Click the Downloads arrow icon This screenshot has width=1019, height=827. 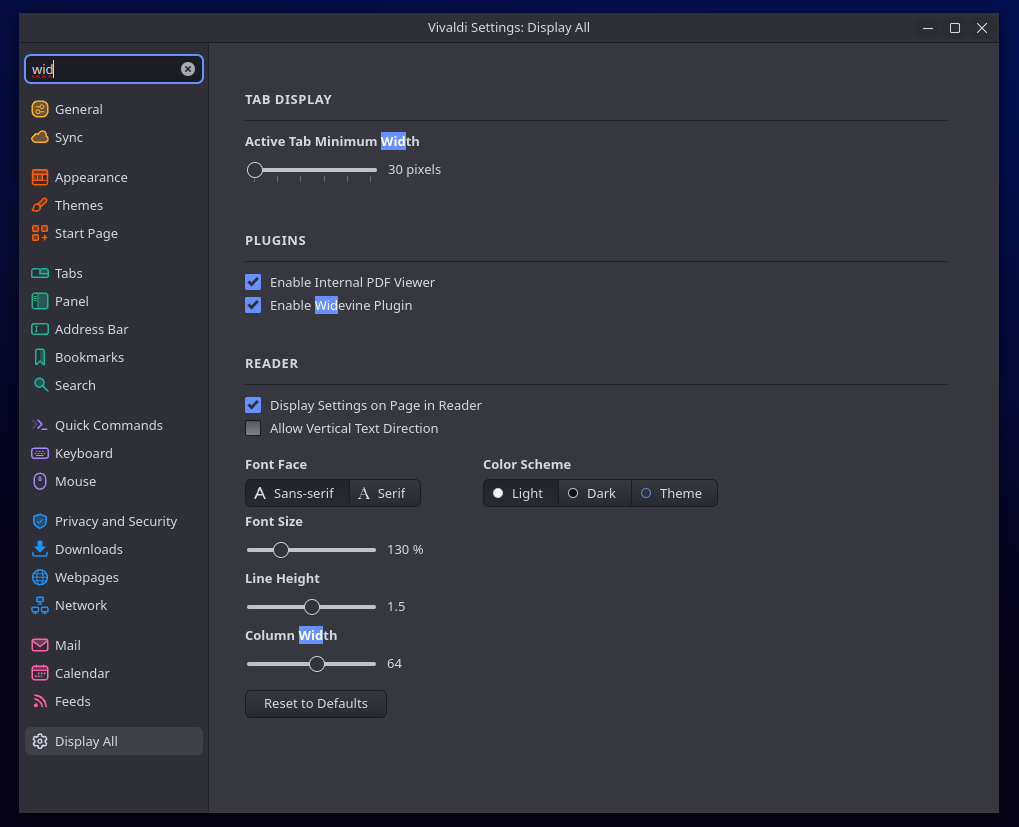40,550
